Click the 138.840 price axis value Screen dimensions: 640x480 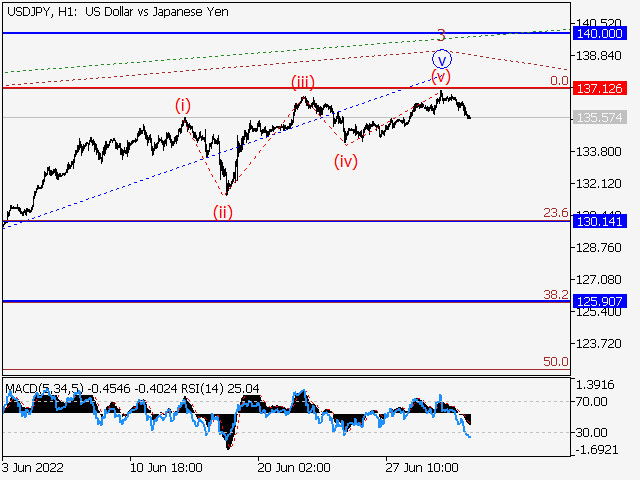click(598, 56)
